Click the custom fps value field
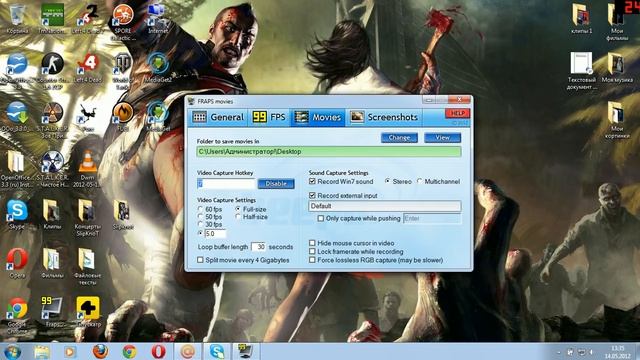Screen dimensions: 640x360 216,234
